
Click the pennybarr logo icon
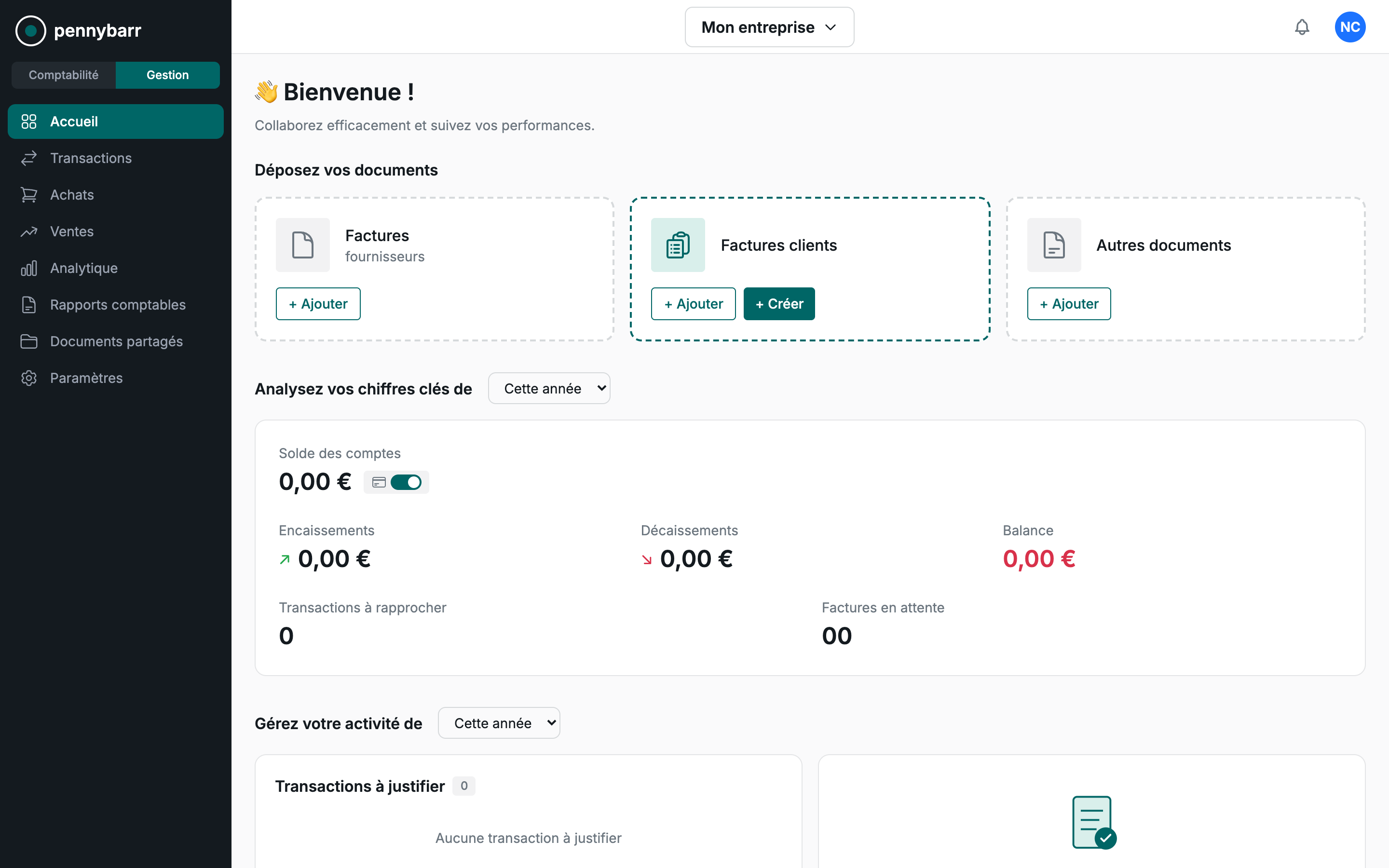[30, 30]
